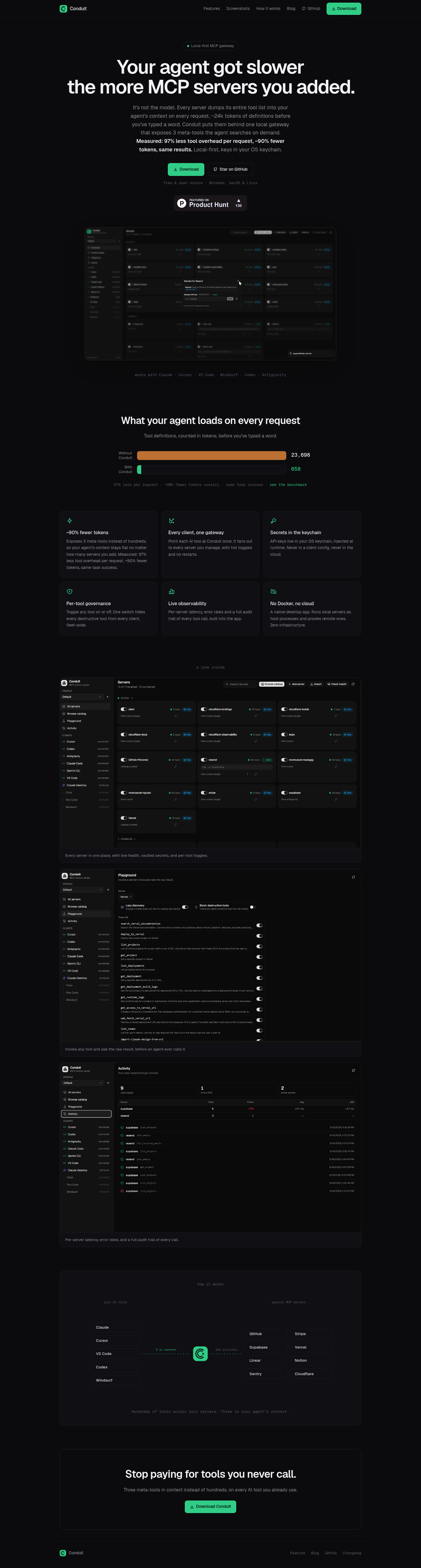Follow the see the benchmark link
The height and width of the screenshot is (1568, 421).
pos(288,485)
